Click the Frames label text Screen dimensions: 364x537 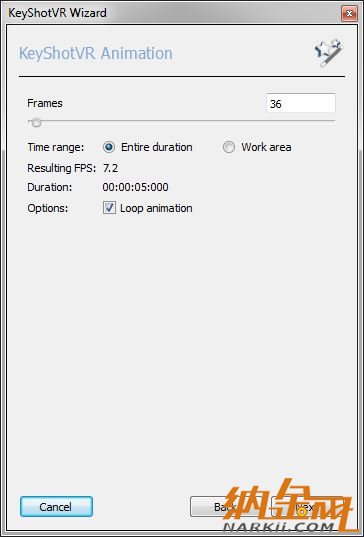45,103
